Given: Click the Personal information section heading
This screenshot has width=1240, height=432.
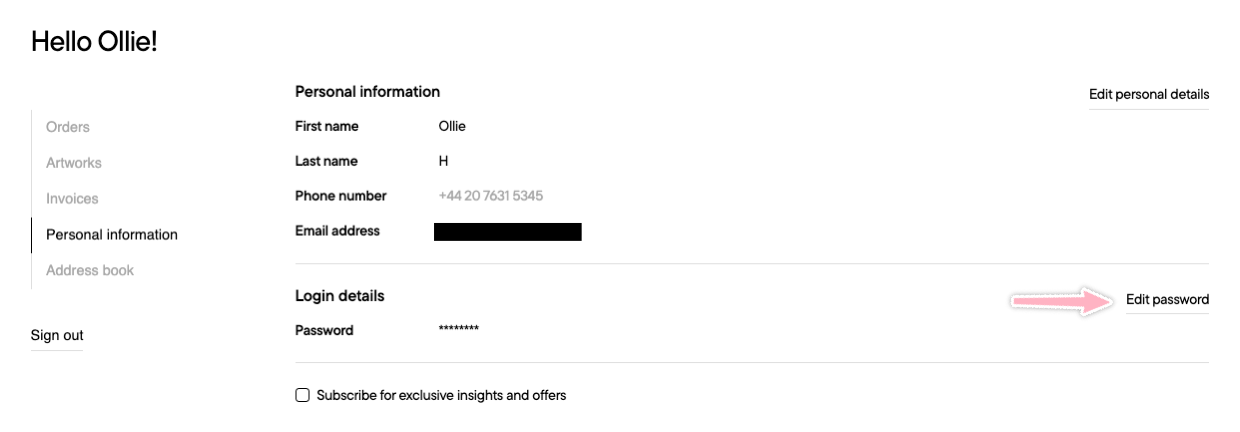Looking at the screenshot, I should pos(367,92).
